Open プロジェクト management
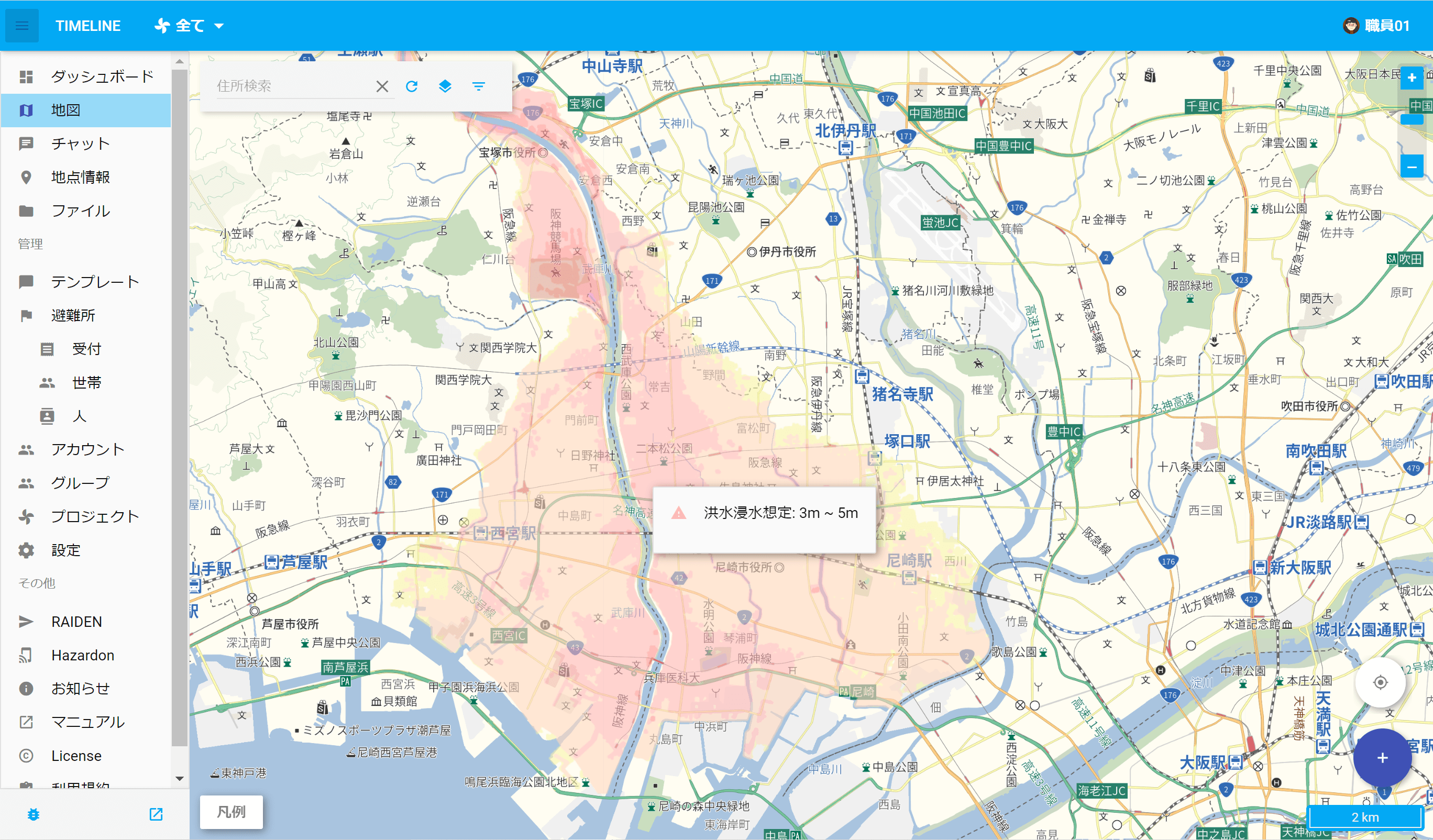1433x840 pixels. pyautogui.click(x=86, y=516)
